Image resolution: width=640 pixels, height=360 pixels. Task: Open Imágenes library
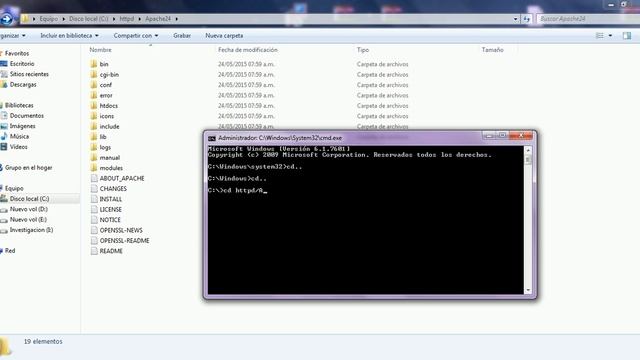(22, 126)
